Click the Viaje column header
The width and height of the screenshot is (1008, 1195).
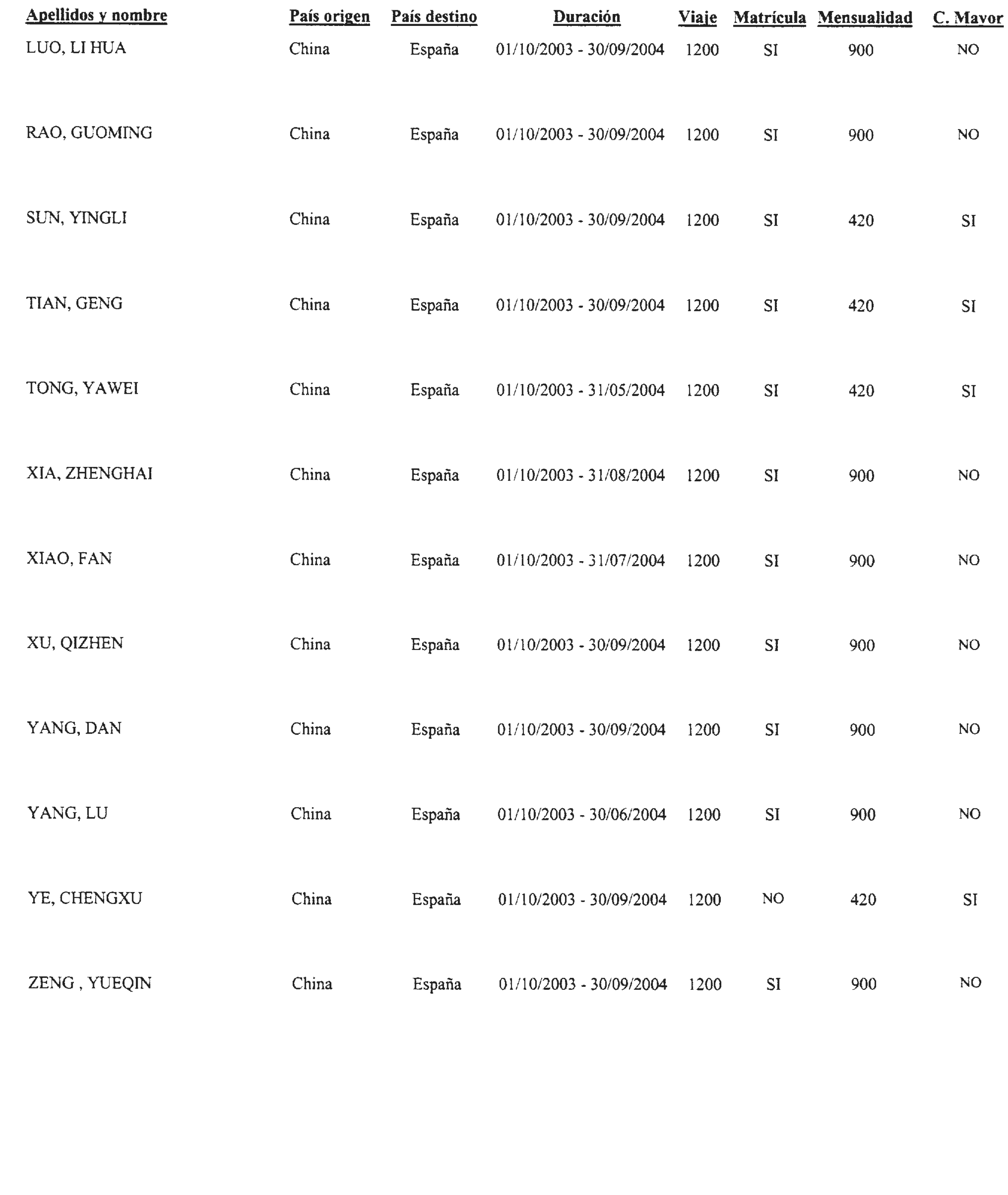point(698,18)
